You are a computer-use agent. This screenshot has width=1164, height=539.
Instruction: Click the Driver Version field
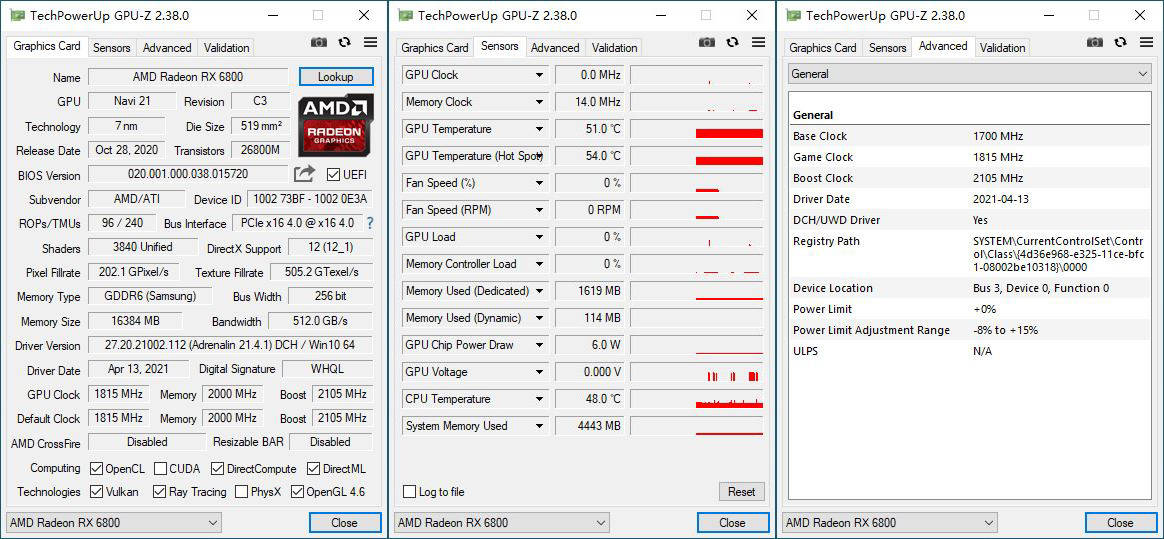[x=231, y=345]
